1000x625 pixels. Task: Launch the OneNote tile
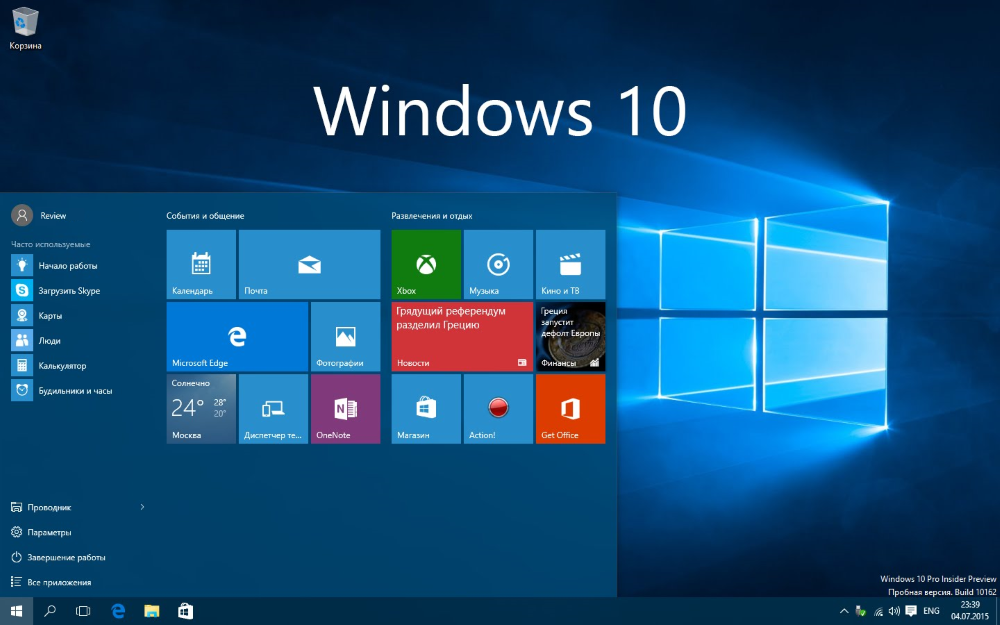pyautogui.click(x=345, y=408)
